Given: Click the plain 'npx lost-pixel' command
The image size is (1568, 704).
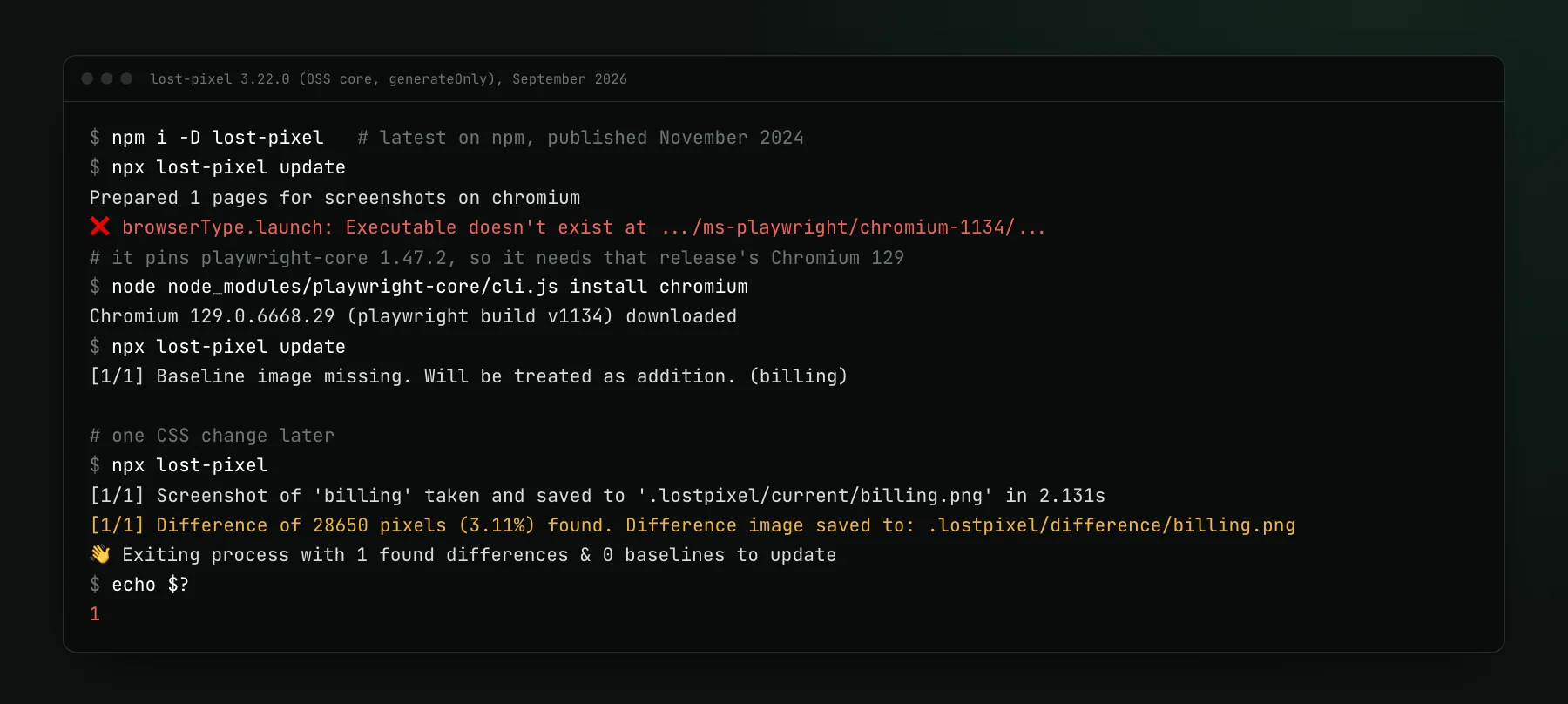Looking at the screenshot, I should point(189,465).
